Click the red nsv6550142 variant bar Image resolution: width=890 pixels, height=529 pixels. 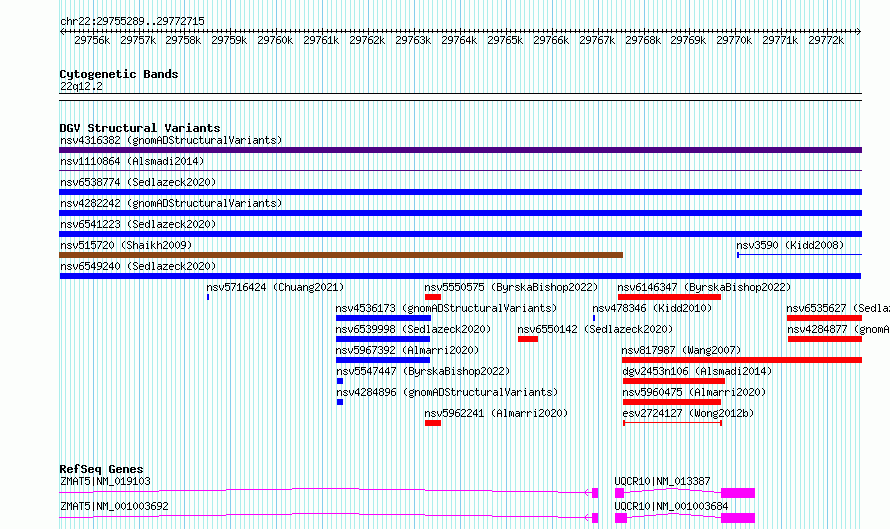coord(528,339)
